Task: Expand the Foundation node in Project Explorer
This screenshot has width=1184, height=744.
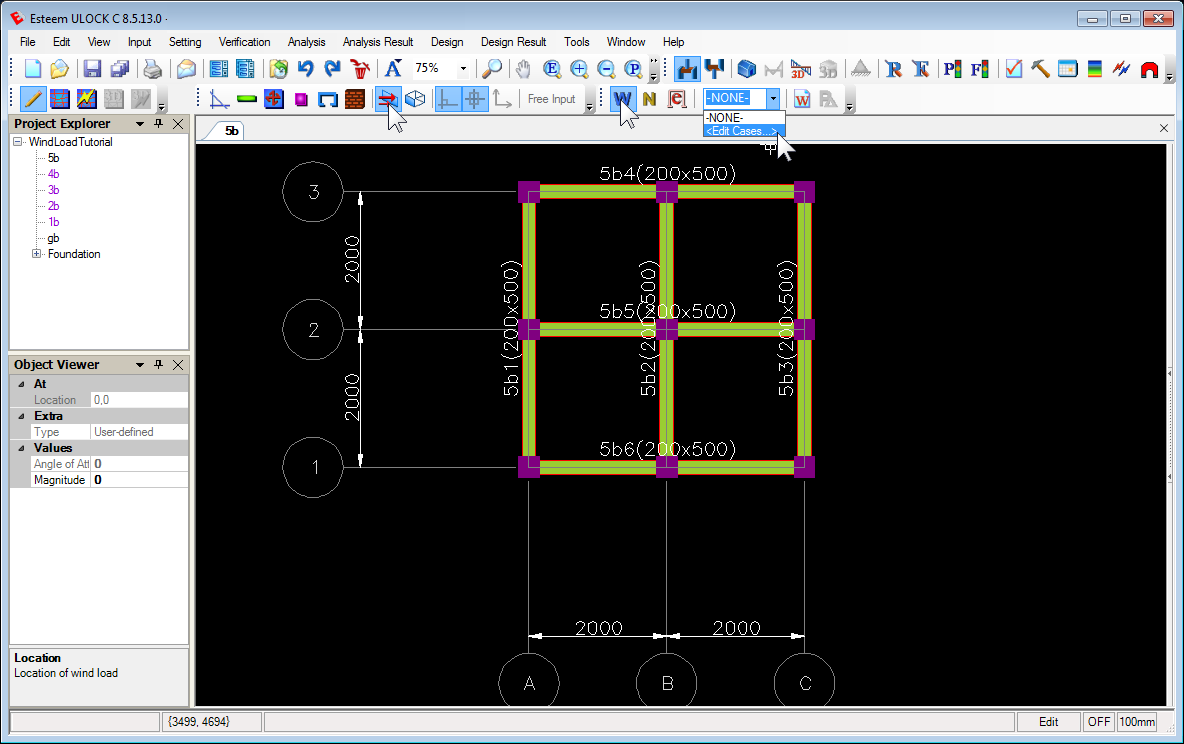Action: (x=34, y=254)
